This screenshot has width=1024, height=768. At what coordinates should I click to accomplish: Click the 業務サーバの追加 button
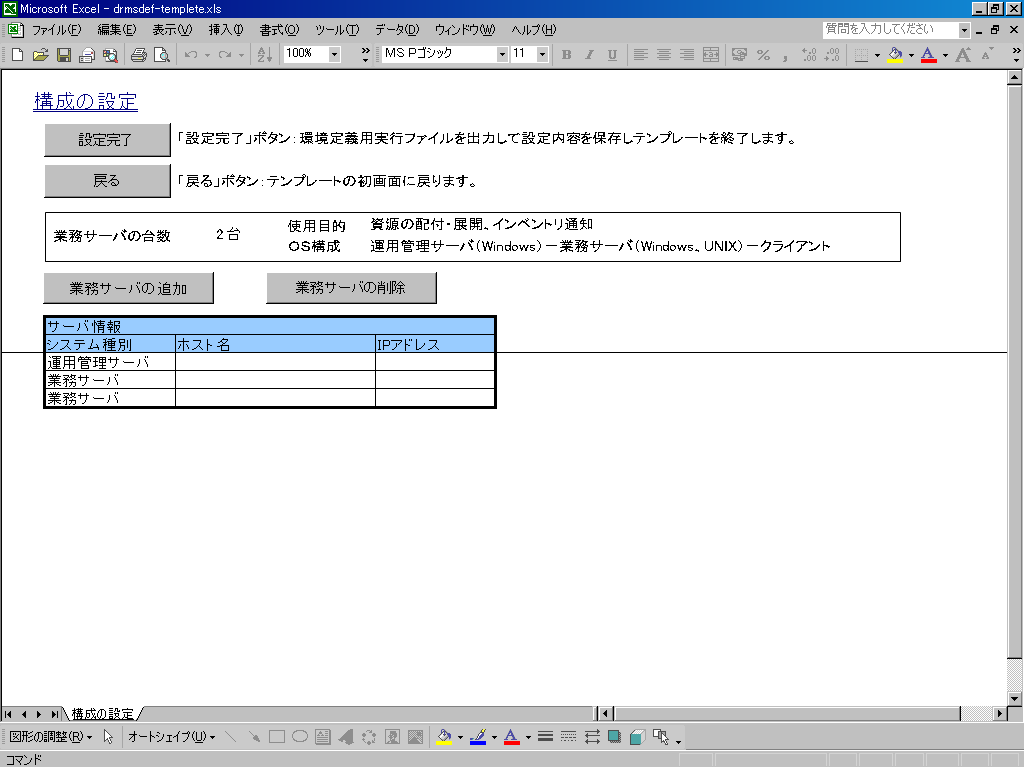pos(129,288)
